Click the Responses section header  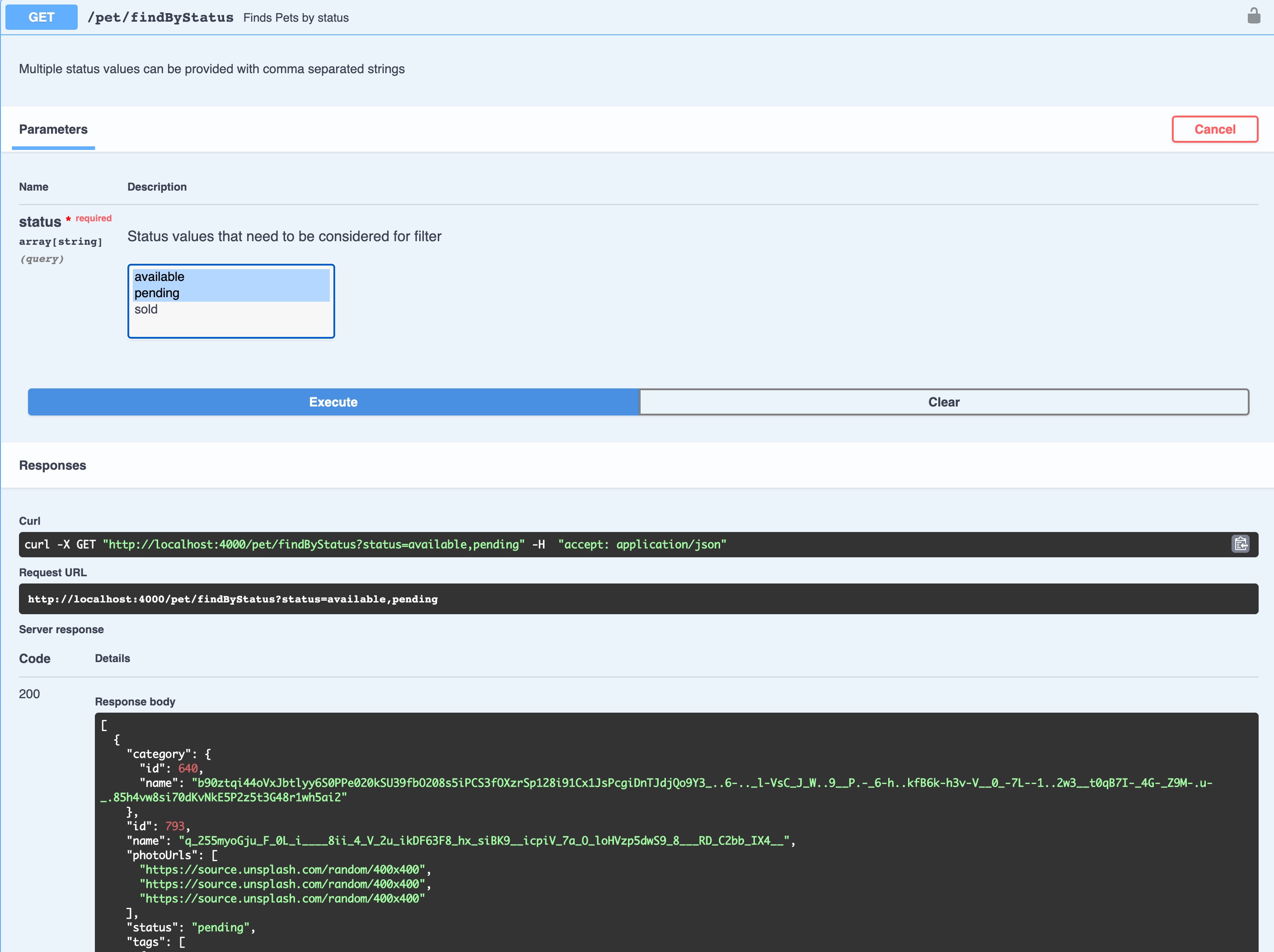click(52, 465)
